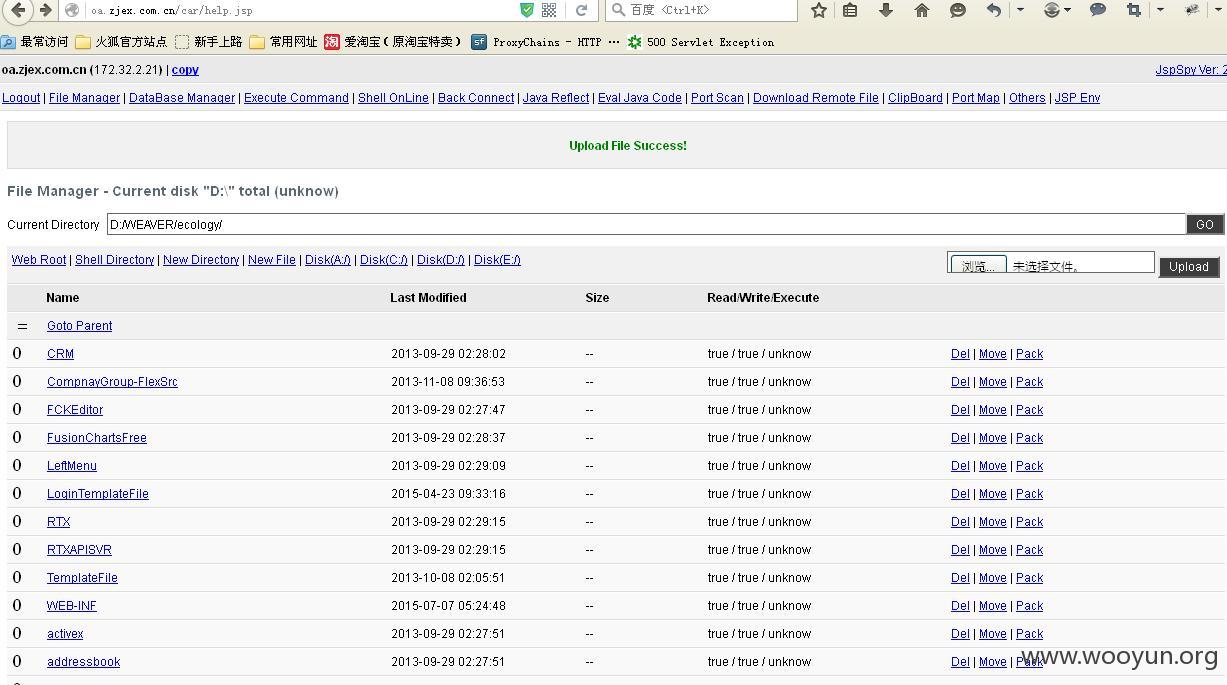Click the Upload button
Screen dimensions: 1227x685
[x=1189, y=267]
